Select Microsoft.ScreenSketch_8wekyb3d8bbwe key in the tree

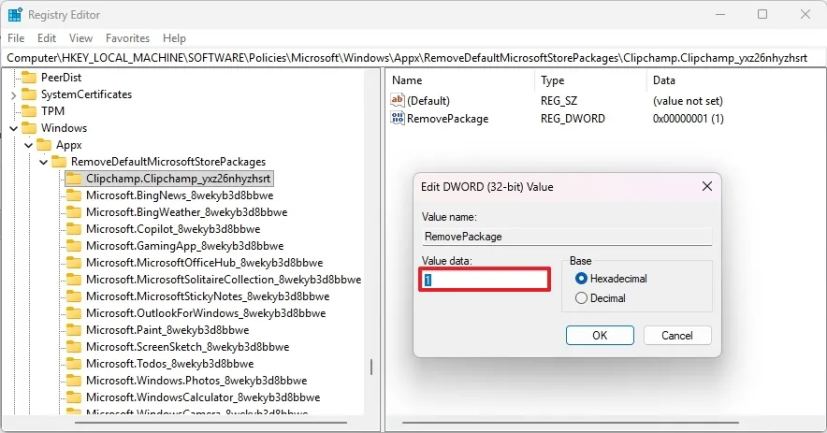[187, 347]
